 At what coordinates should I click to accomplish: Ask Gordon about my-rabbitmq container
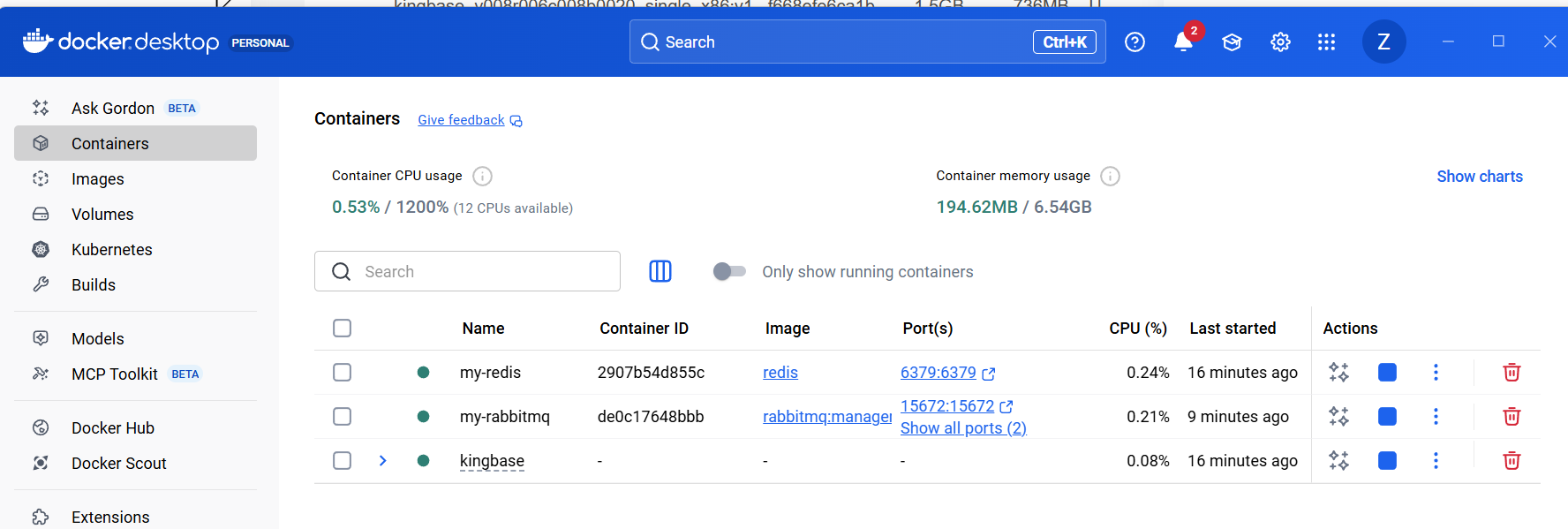pyautogui.click(x=1338, y=416)
